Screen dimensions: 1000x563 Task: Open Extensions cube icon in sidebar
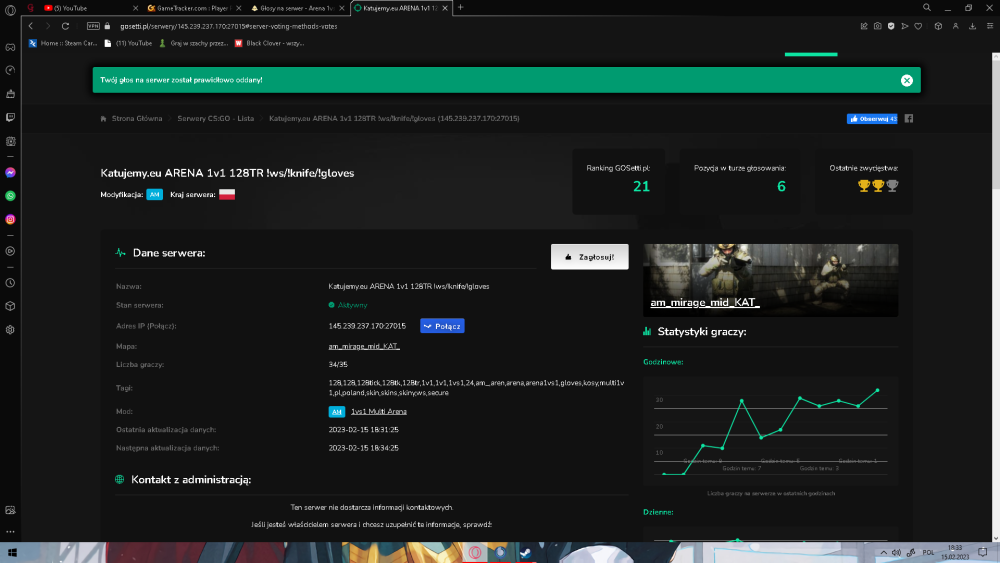tap(10, 306)
